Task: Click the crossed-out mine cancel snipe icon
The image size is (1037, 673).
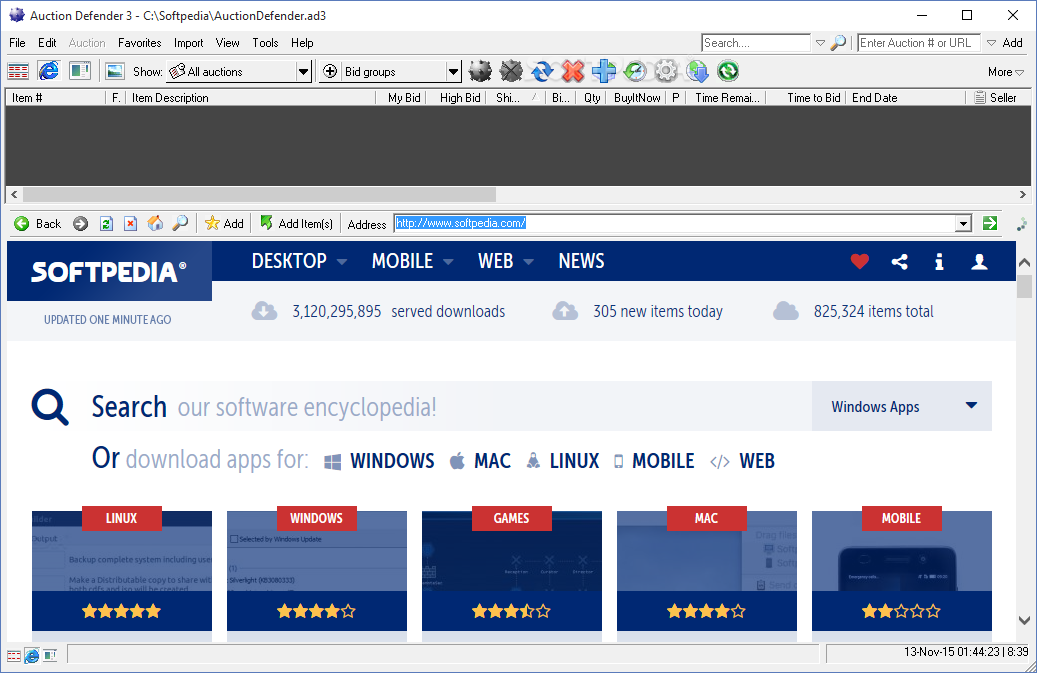Action: pyautogui.click(x=511, y=71)
